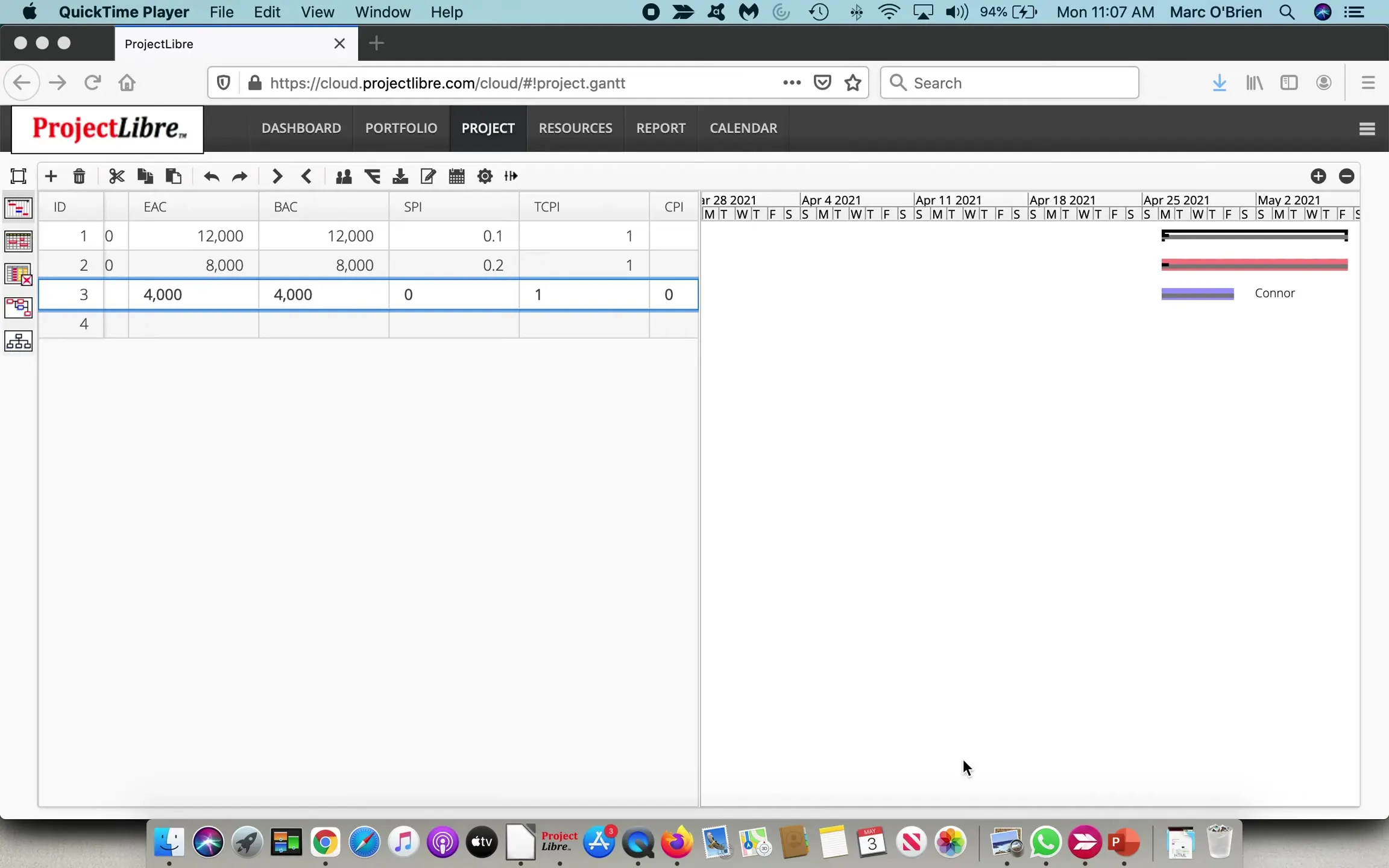Click the red task bar in Gantt row 2
This screenshot has height=868, width=1389.
[1254, 265]
